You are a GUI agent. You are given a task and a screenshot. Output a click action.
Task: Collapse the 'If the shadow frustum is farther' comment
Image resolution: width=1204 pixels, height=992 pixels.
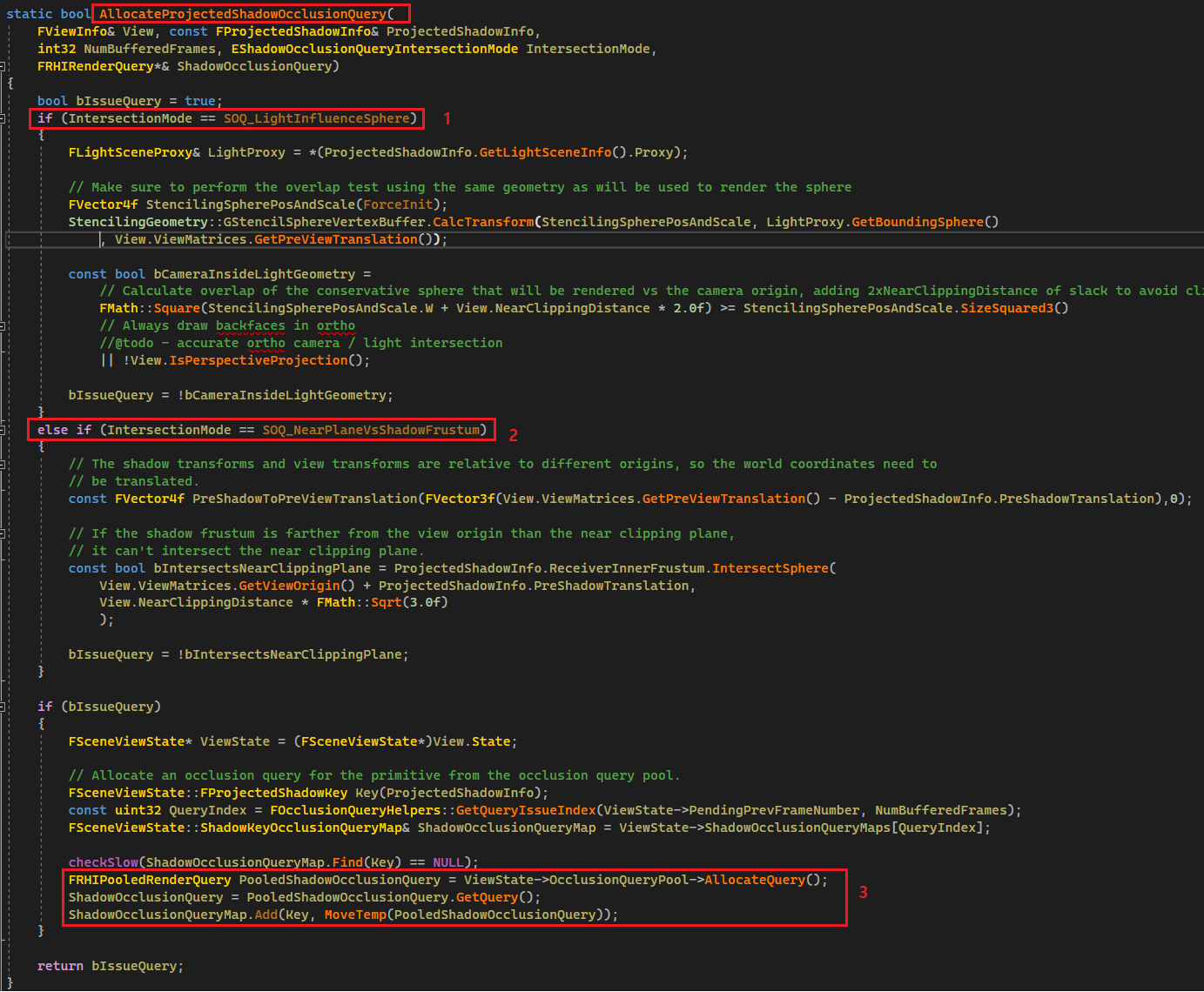click(3, 533)
